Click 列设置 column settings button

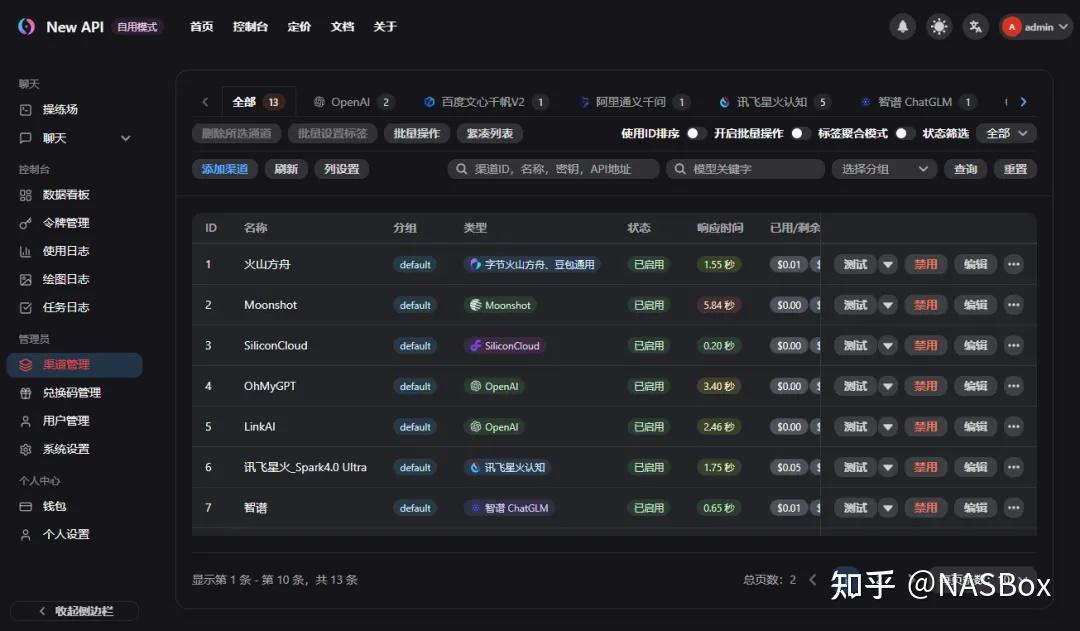tap(342, 169)
